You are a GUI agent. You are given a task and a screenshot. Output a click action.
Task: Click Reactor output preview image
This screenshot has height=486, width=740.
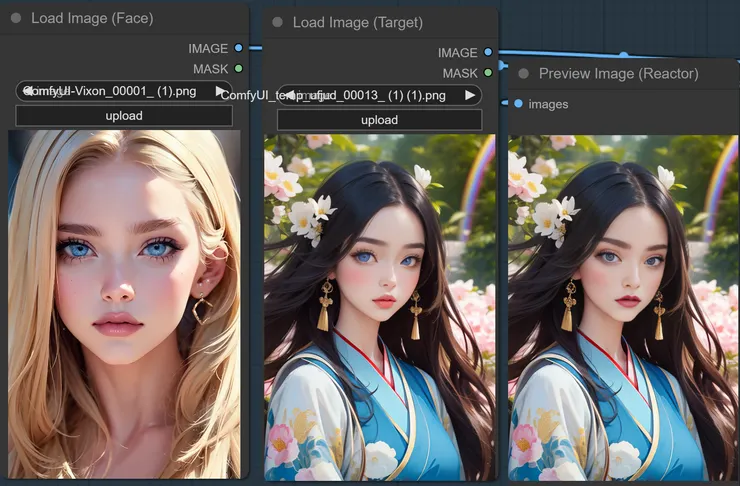[x=623, y=308]
